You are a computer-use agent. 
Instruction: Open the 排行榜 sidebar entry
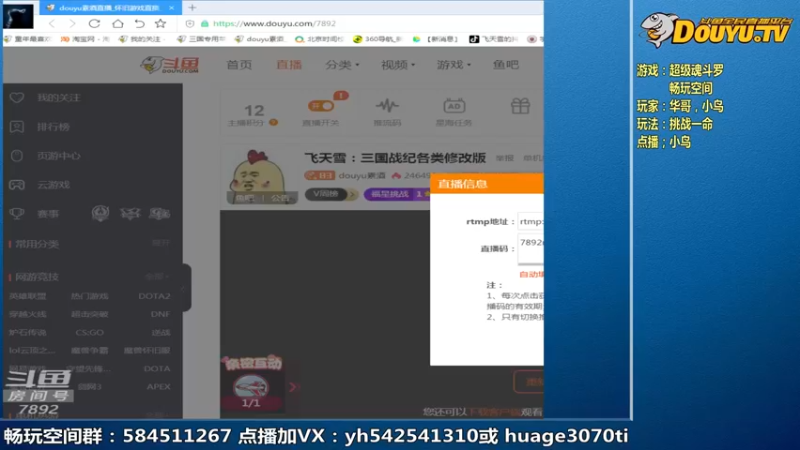[x=40, y=127]
